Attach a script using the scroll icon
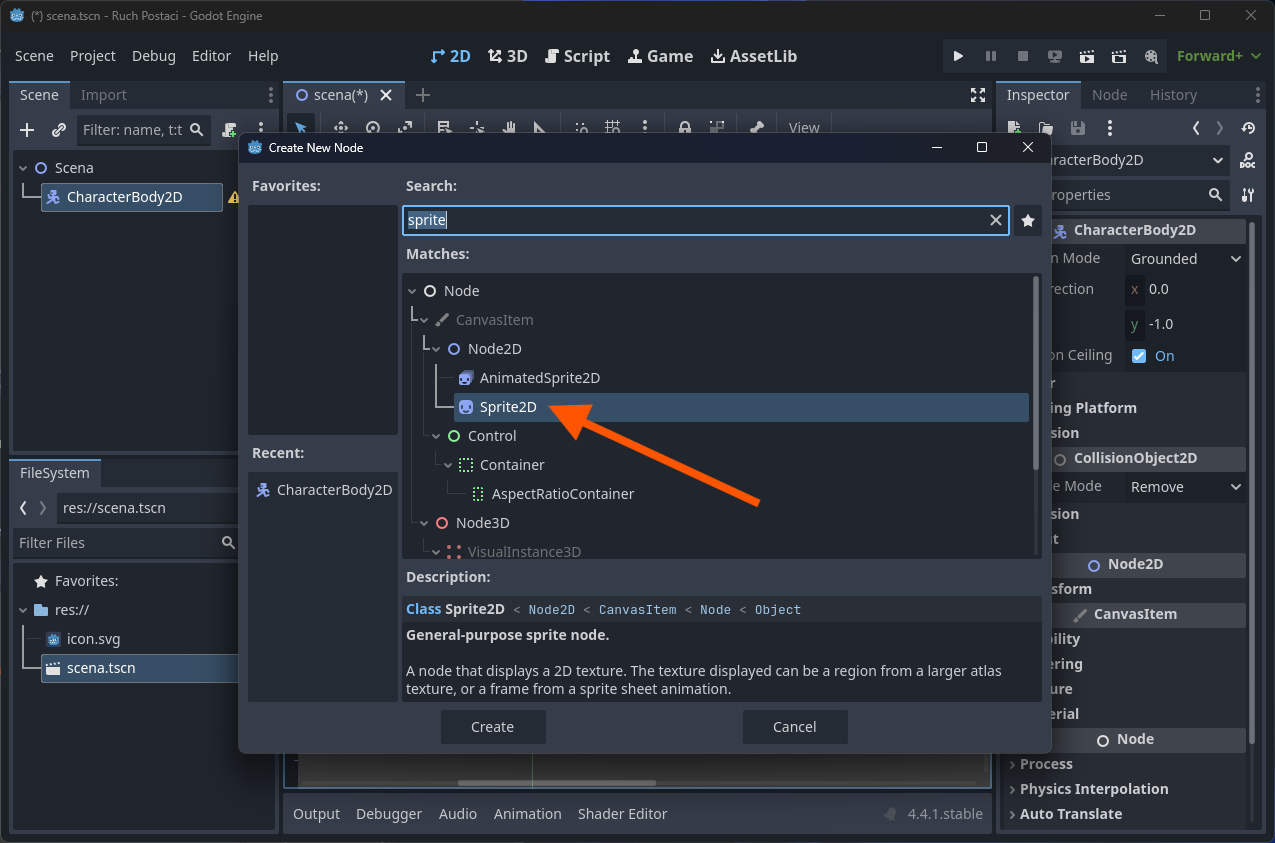 pyautogui.click(x=230, y=130)
